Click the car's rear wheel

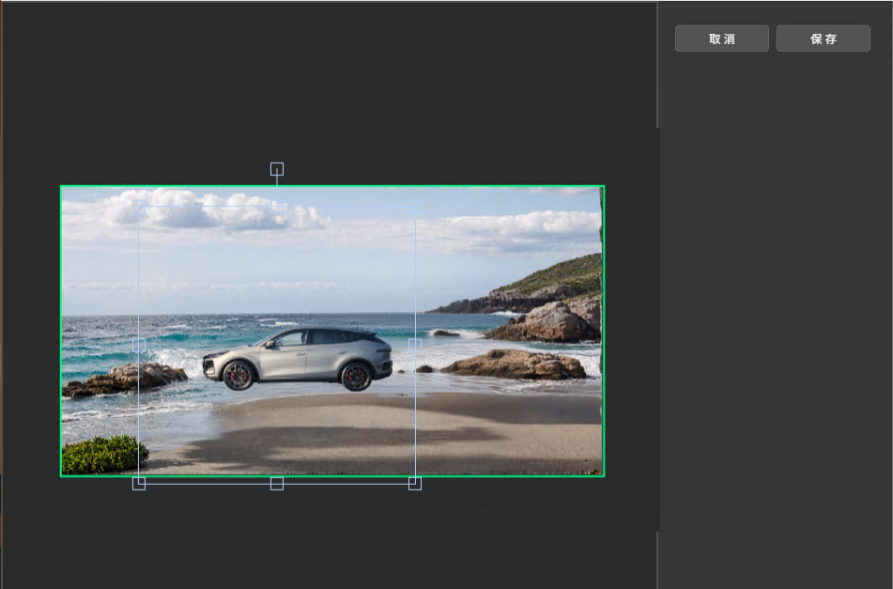(x=356, y=376)
